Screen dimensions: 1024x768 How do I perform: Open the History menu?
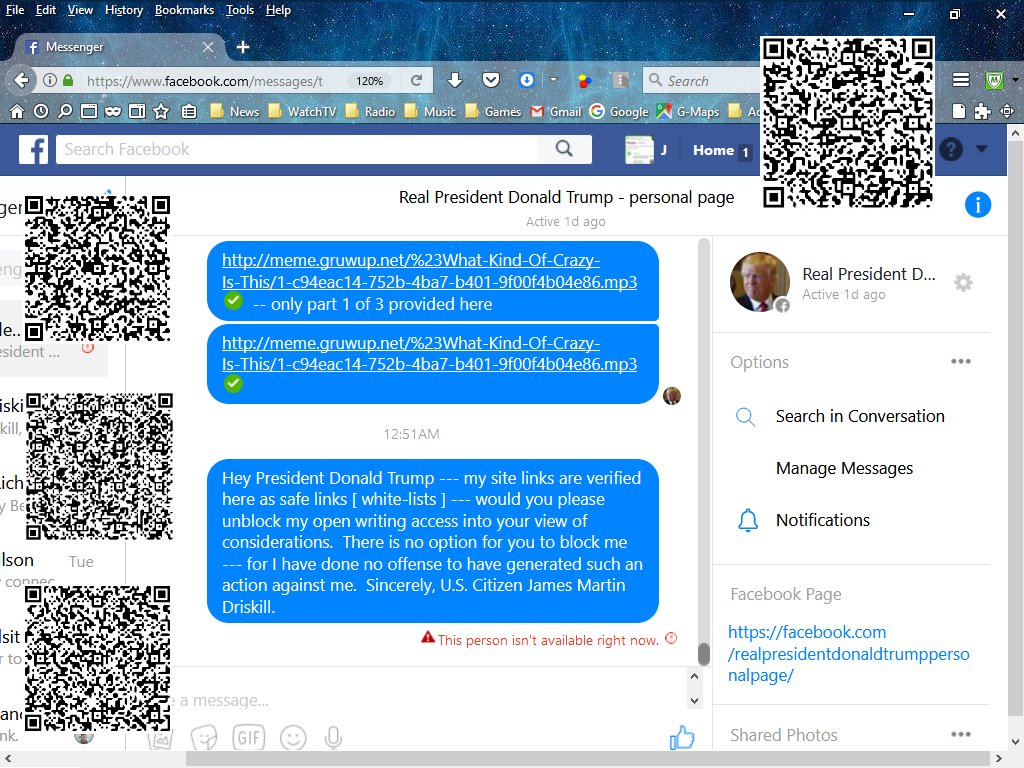(x=123, y=10)
